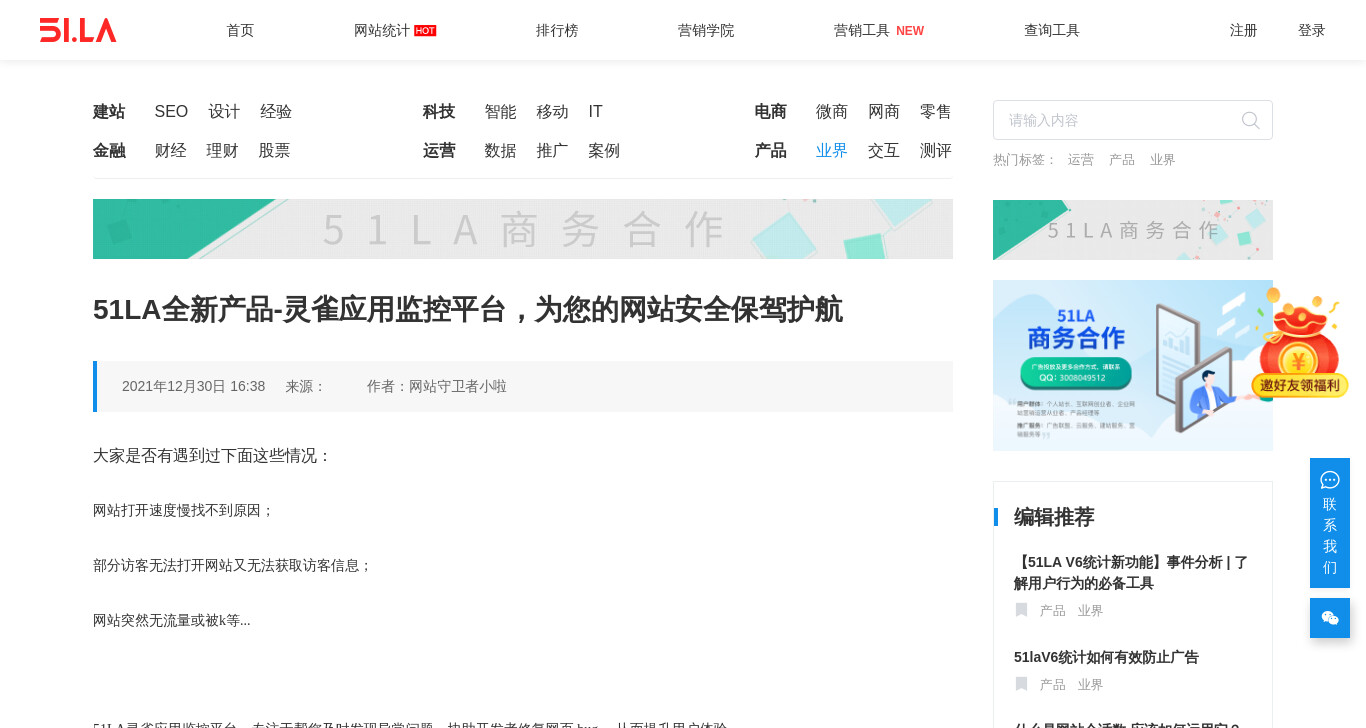Click the 登录 link
Viewport: 1366px width, 728px height.
1312,30
